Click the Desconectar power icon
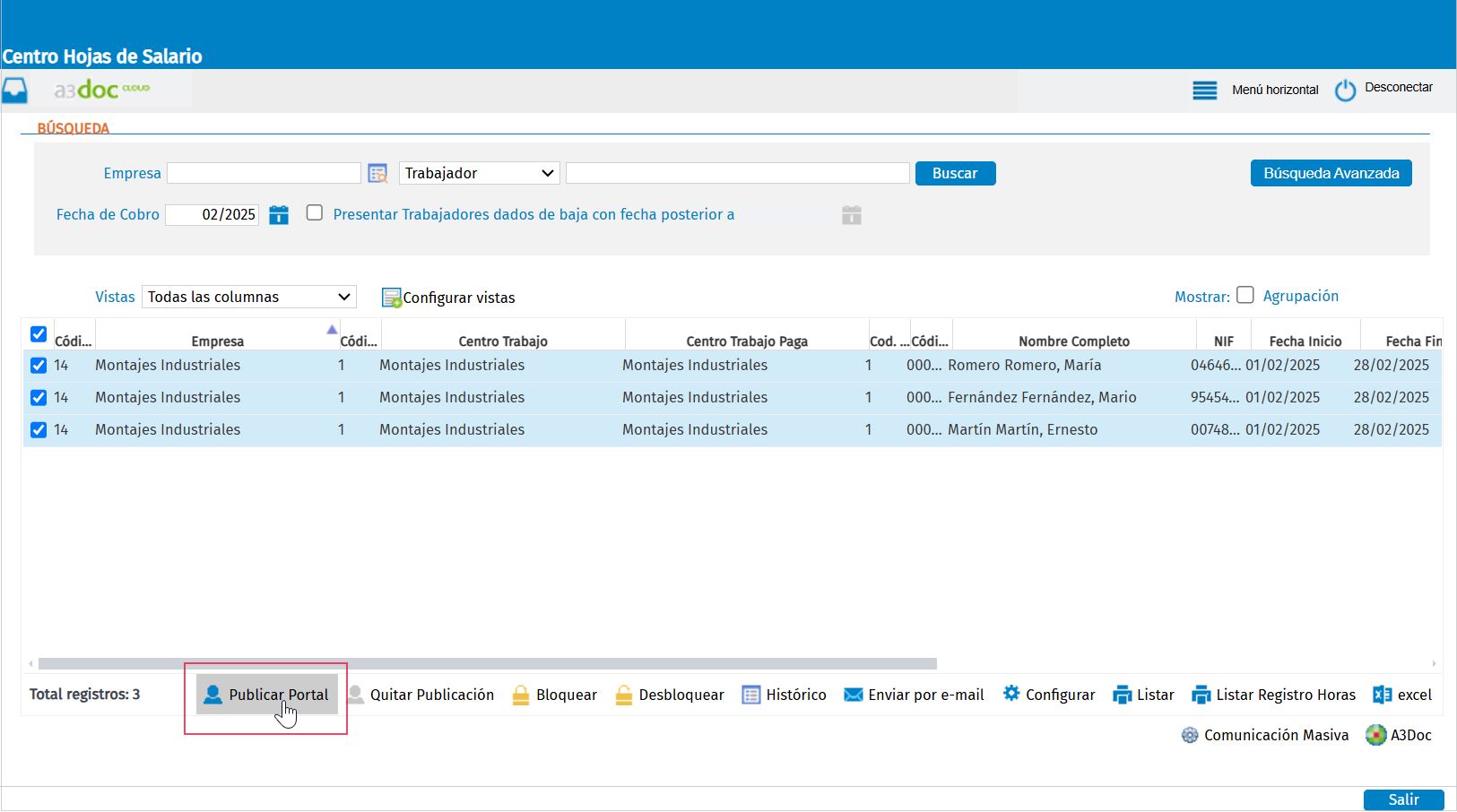Image resolution: width=1457 pixels, height=812 pixels. point(1345,90)
